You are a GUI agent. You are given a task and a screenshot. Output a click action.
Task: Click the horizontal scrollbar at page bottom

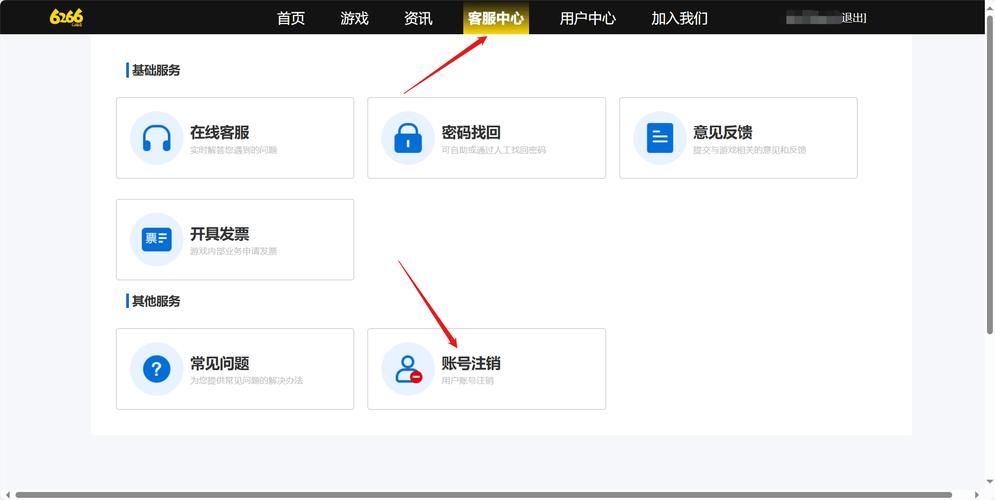point(490,494)
